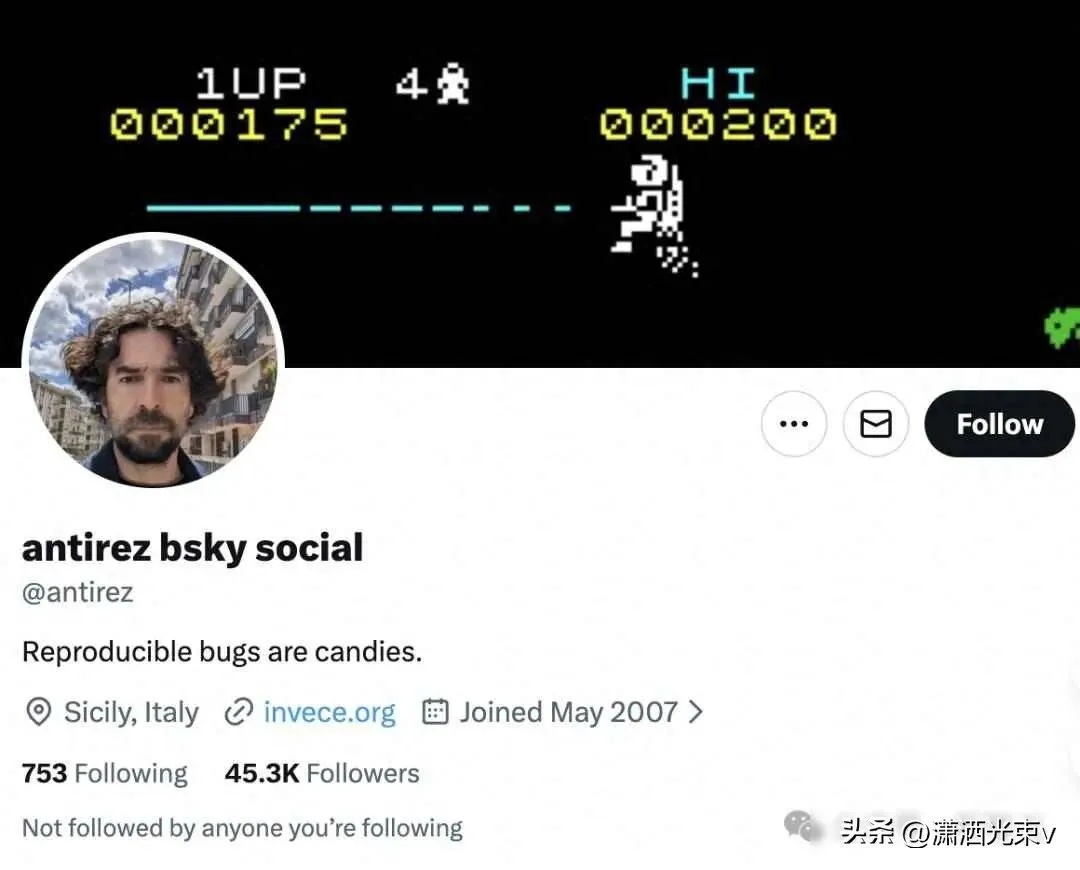Click the link chain icon
The image size is (1080, 870).
pos(238,712)
